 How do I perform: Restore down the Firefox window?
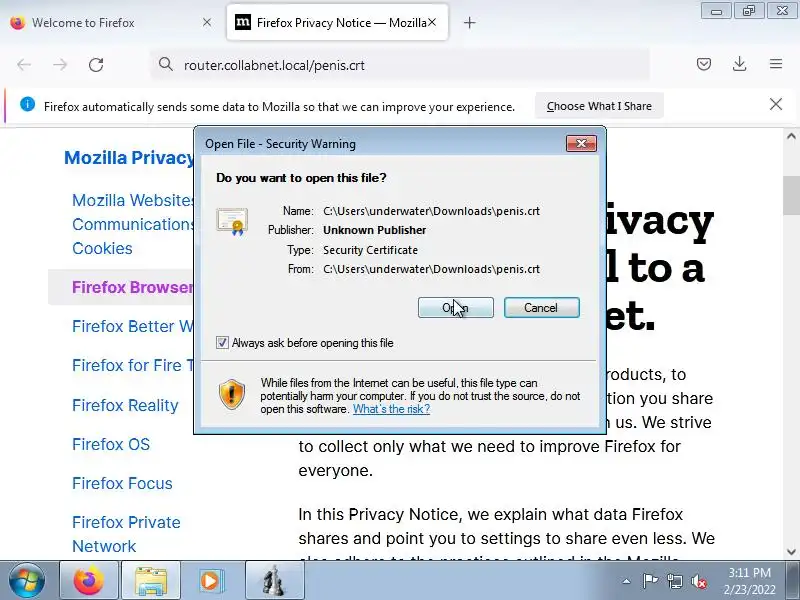click(x=748, y=11)
